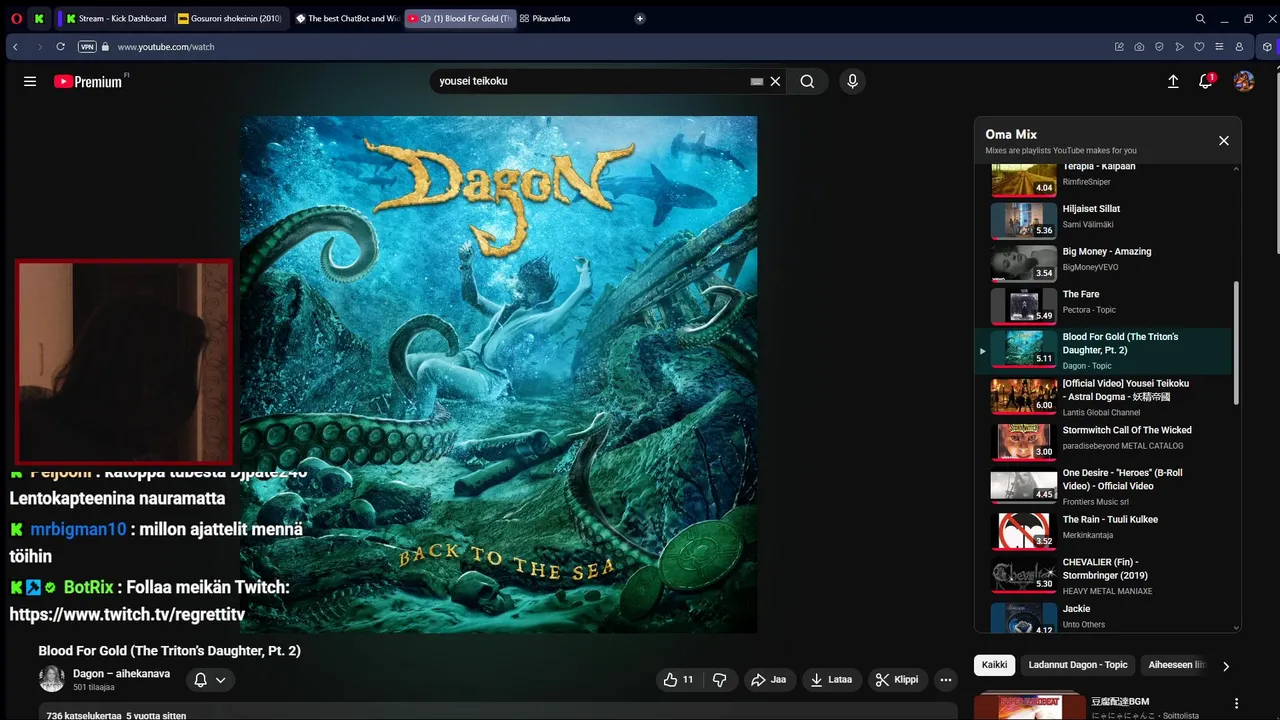The image size is (1280, 720).
Task: Click the Oma Mix playlist scrollbar
Action: [x=1236, y=342]
